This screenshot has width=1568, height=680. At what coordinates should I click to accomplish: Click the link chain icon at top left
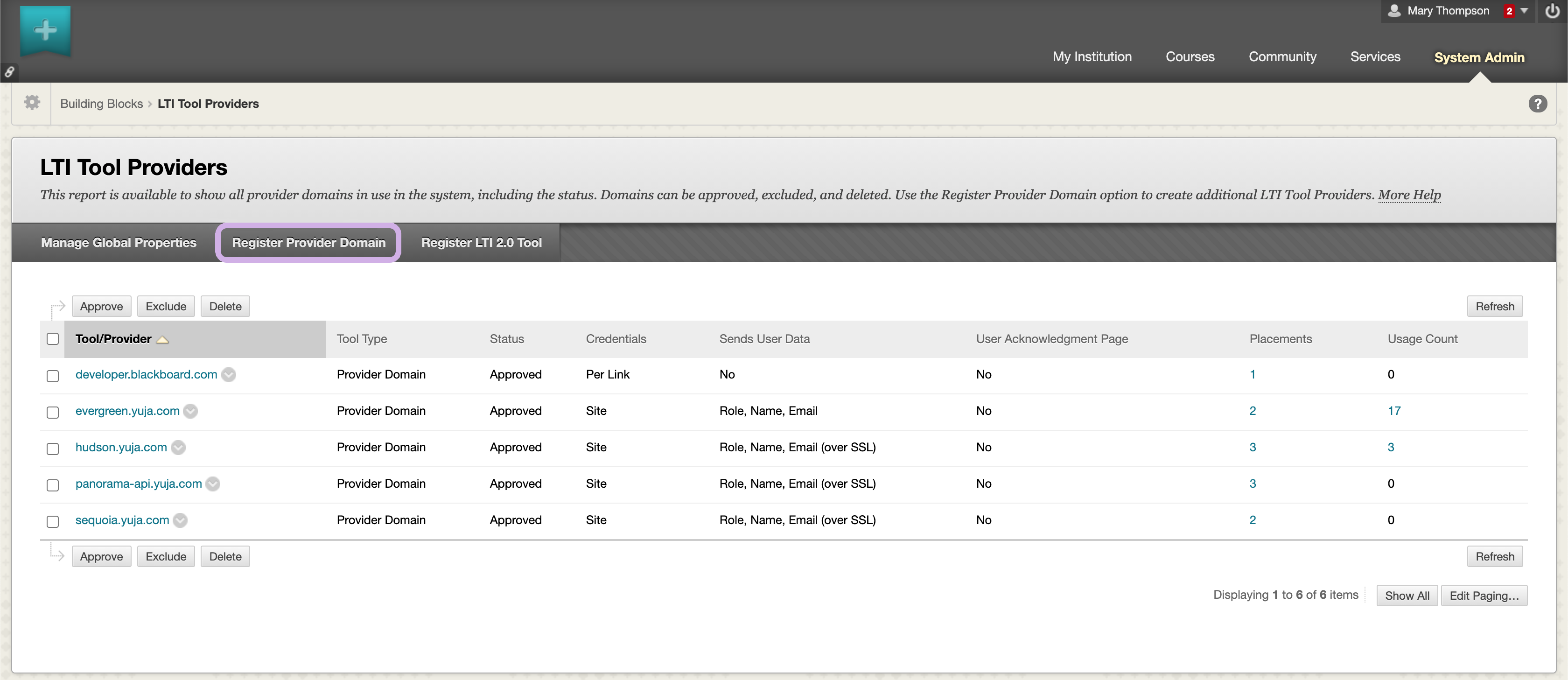point(9,72)
